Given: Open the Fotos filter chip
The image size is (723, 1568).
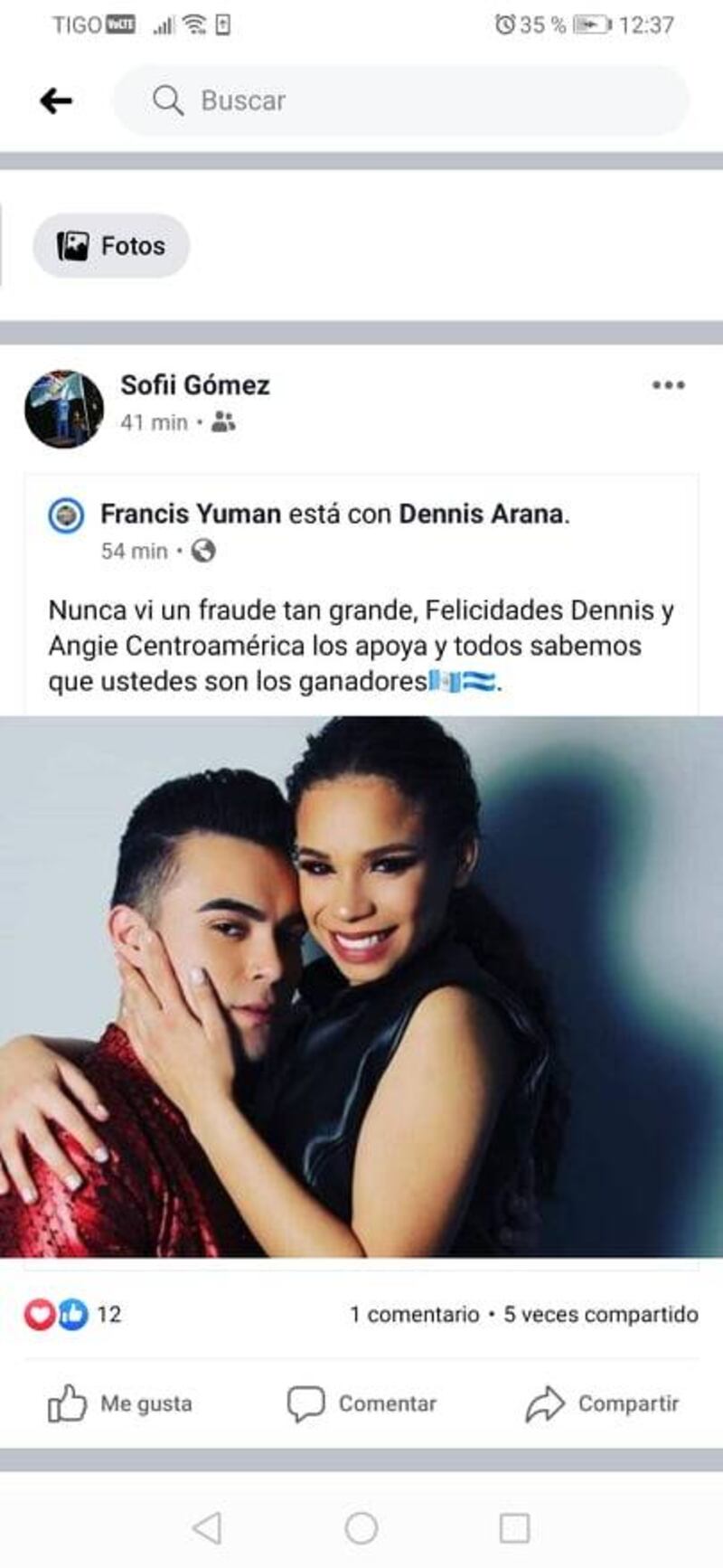Looking at the screenshot, I should pos(111,245).
